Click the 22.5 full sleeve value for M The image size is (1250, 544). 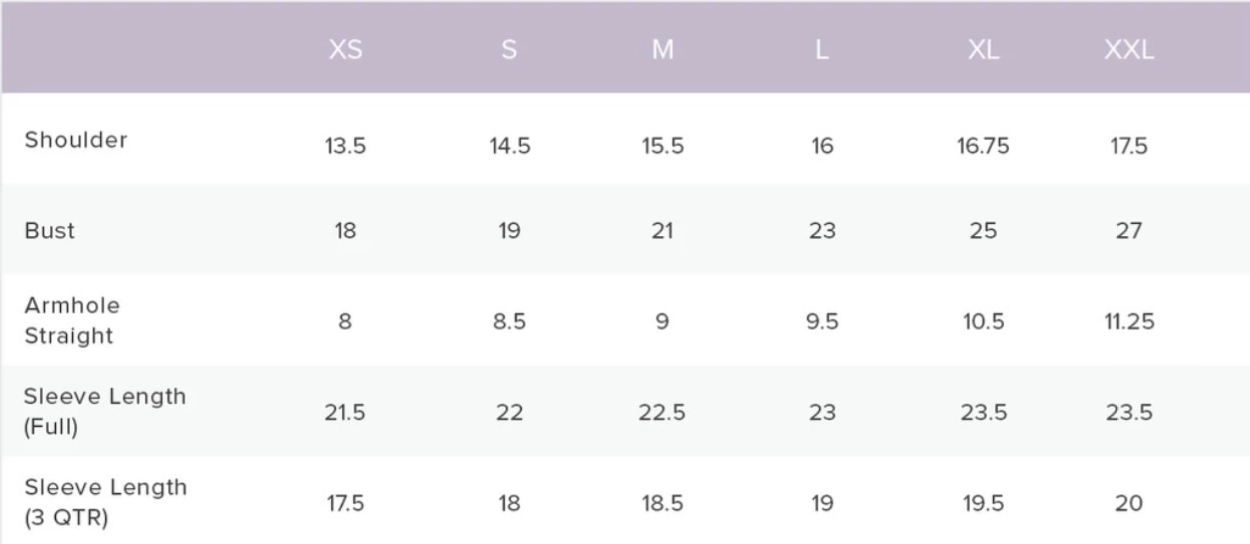point(662,413)
